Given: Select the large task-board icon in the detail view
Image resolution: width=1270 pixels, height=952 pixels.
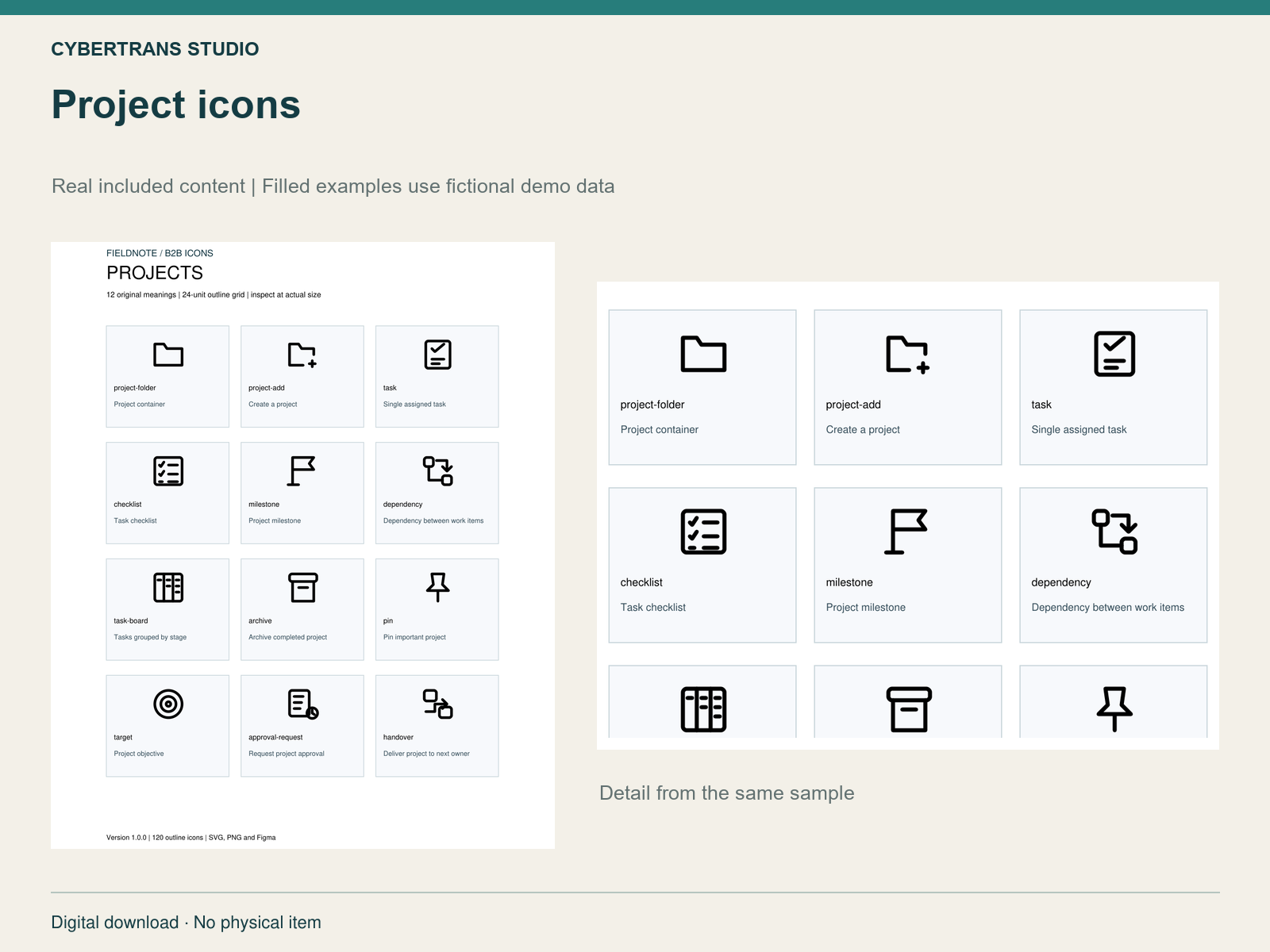Looking at the screenshot, I should pyautogui.click(x=703, y=709).
